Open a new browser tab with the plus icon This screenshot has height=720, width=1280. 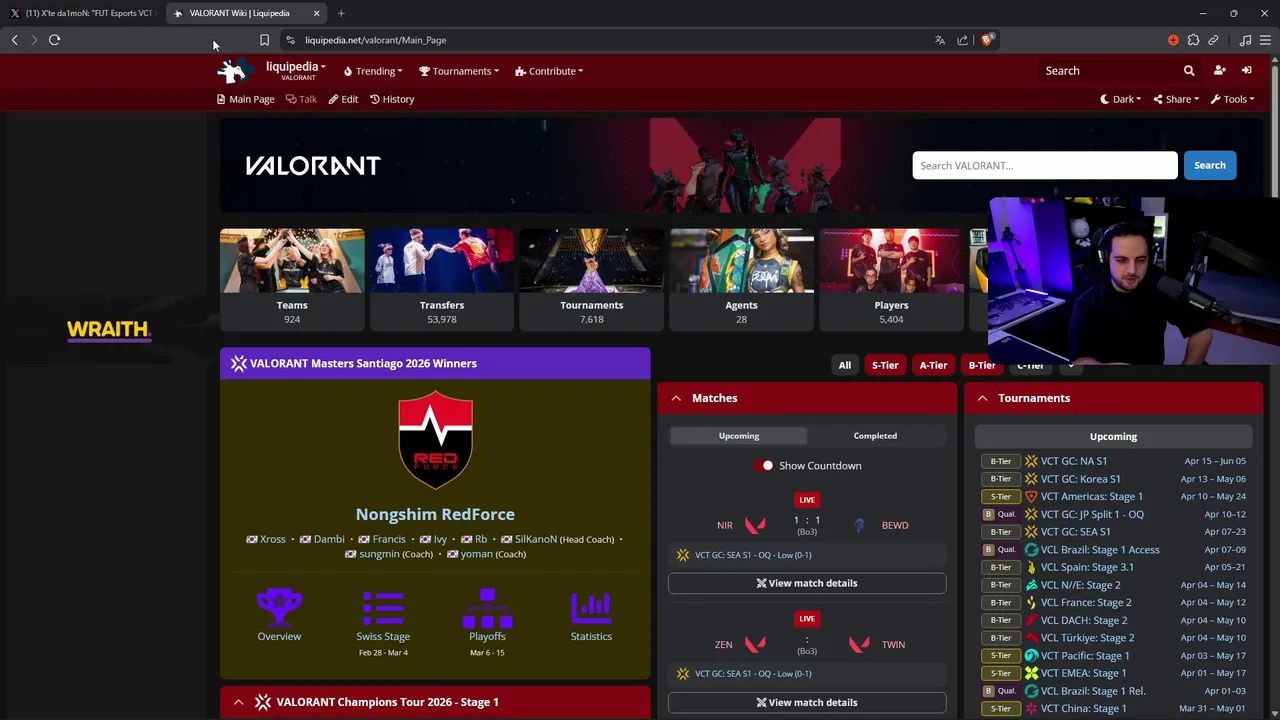pos(341,13)
